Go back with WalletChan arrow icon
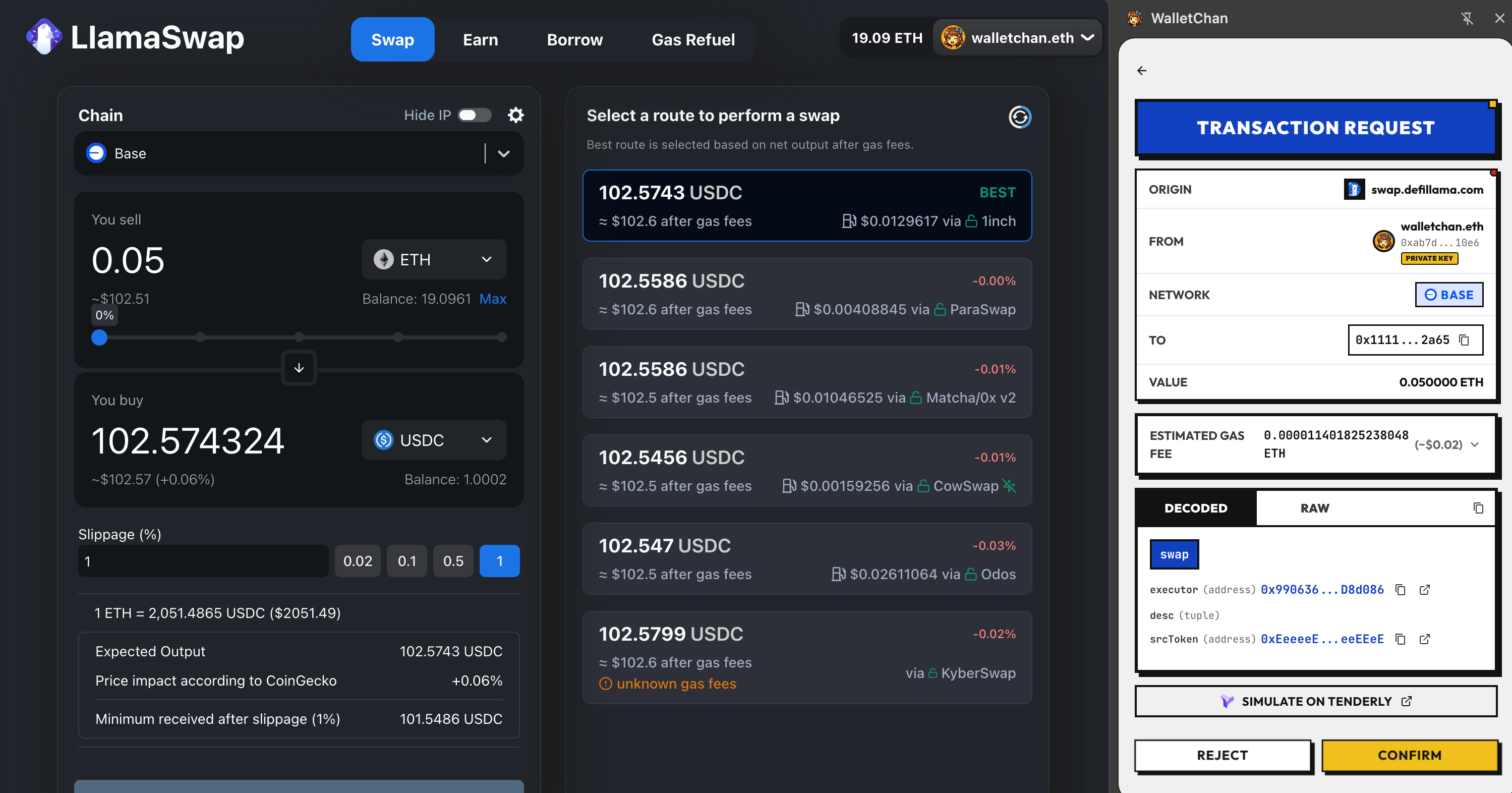The width and height of the screenshot is (1512, 793). 1142,71
